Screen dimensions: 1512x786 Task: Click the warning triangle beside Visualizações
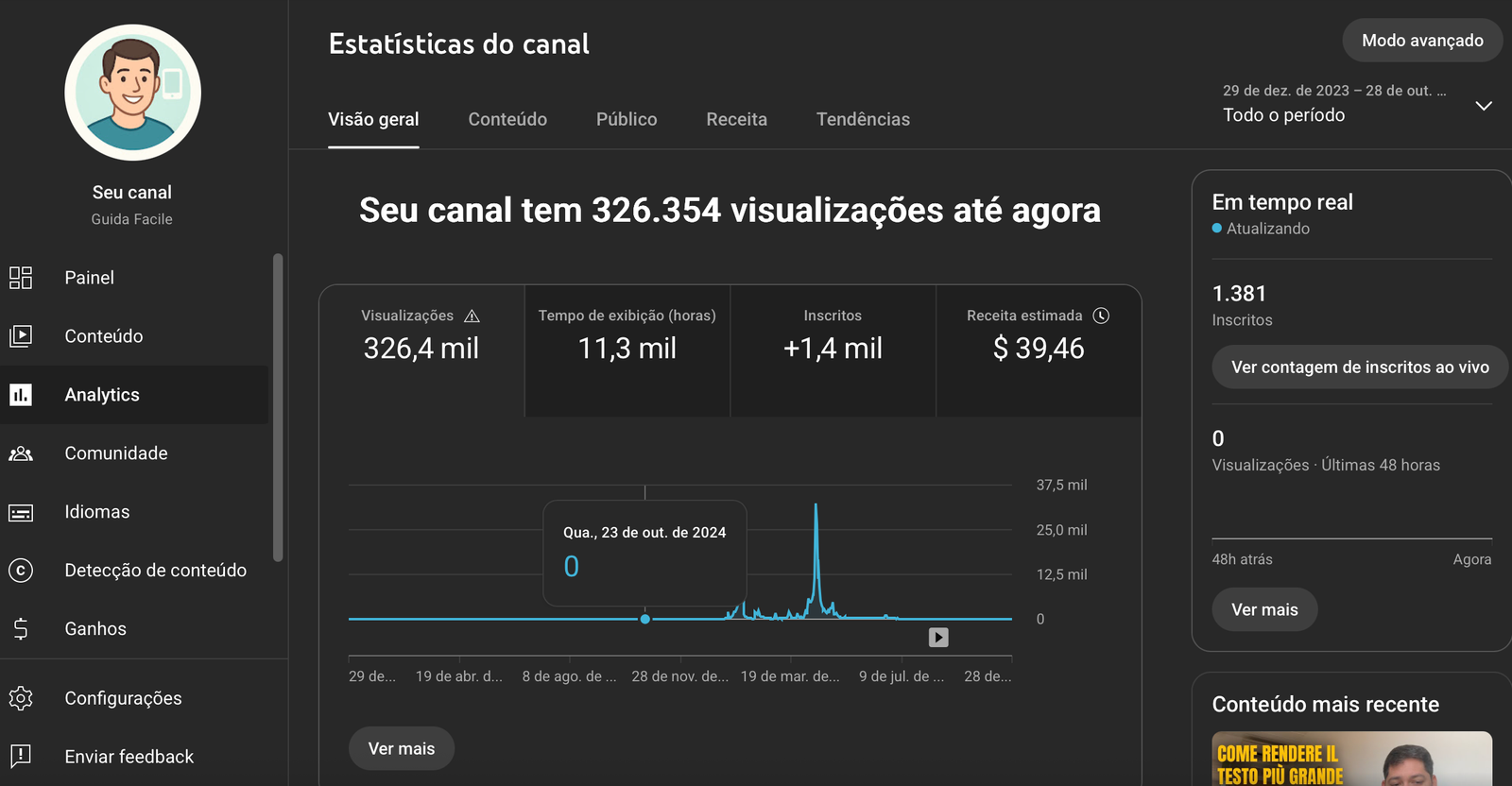point(472,316)
